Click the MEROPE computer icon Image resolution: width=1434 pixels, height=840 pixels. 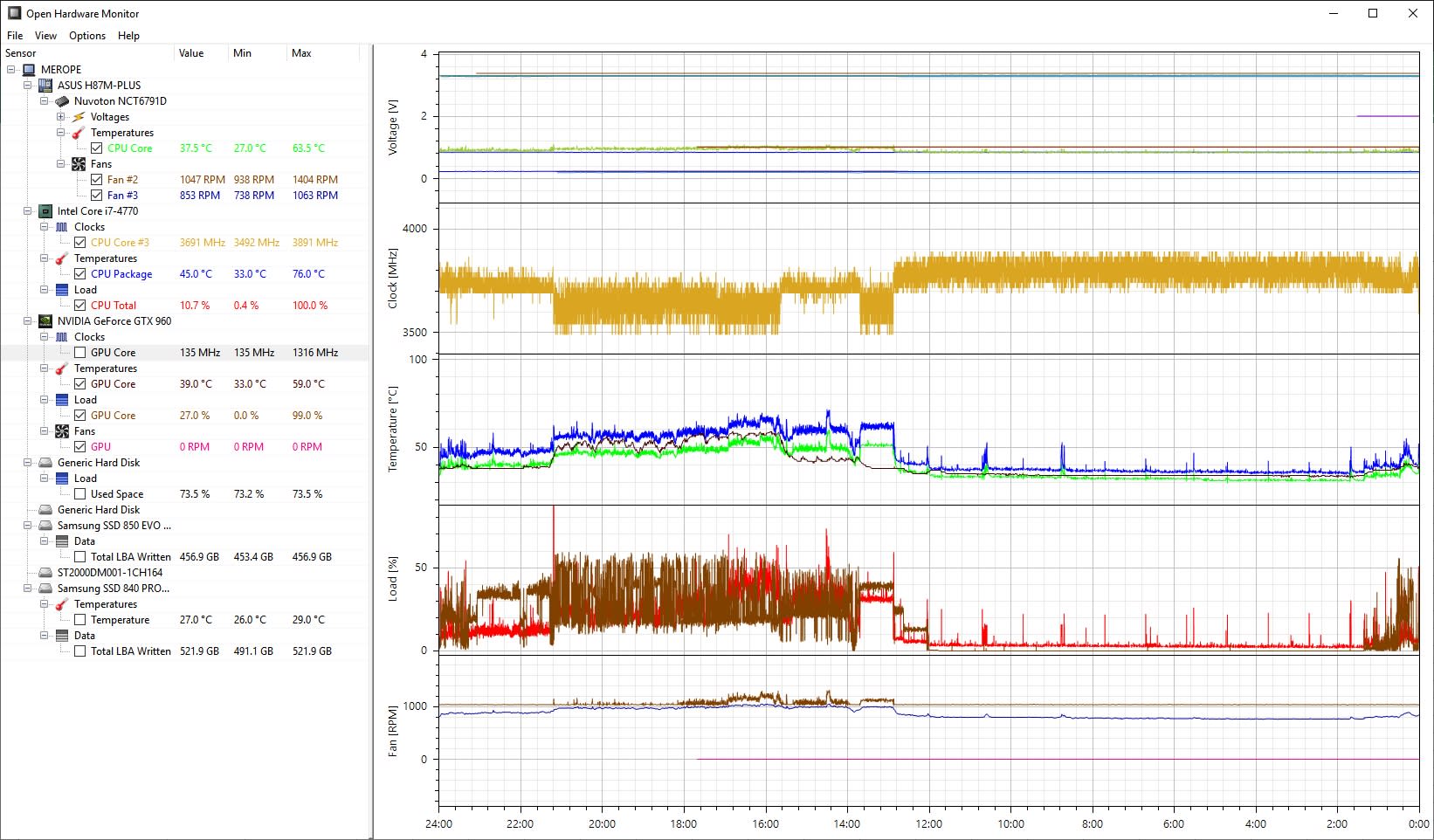coord(29,70)
